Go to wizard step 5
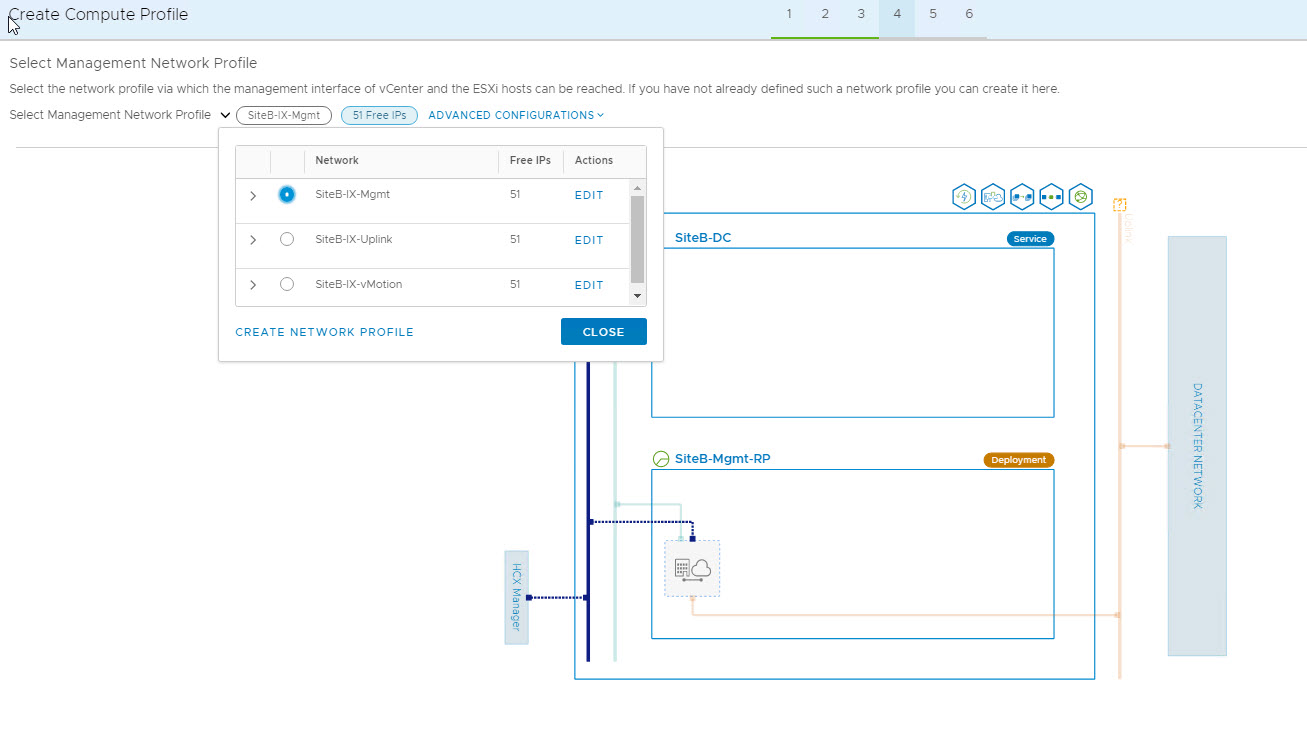 point(933,14)
